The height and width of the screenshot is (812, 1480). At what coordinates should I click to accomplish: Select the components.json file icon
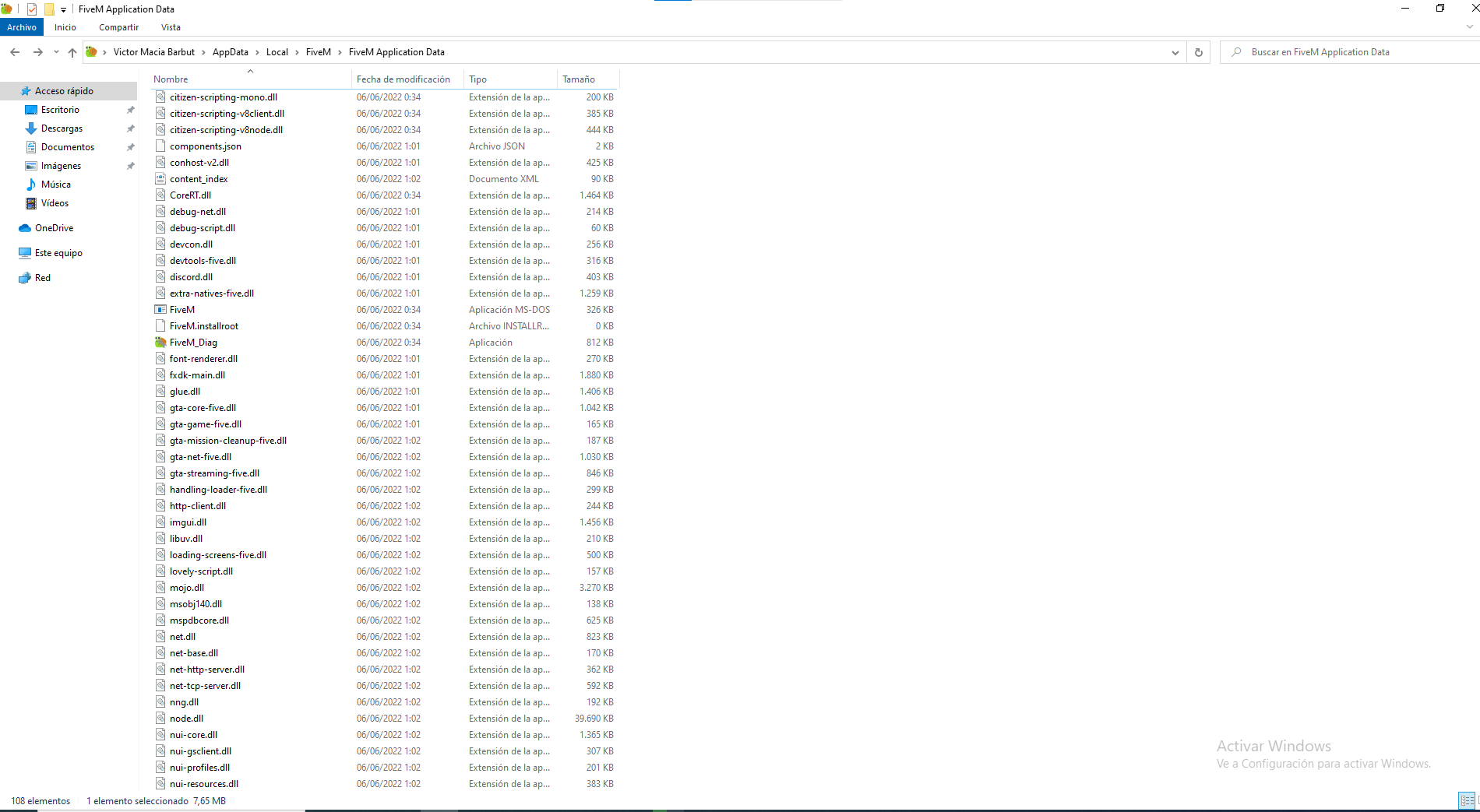[x=160, y=146]
